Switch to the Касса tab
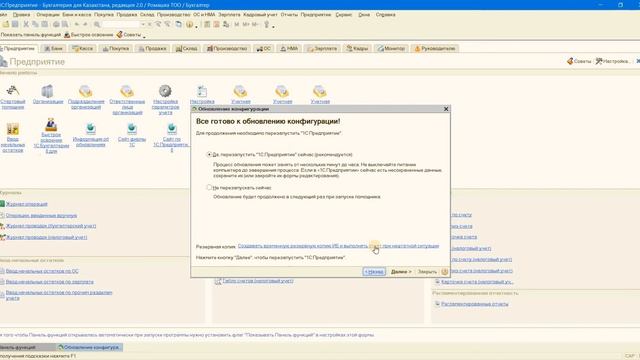The height and width of the screenshot is (360, 640). coord(83,49)
